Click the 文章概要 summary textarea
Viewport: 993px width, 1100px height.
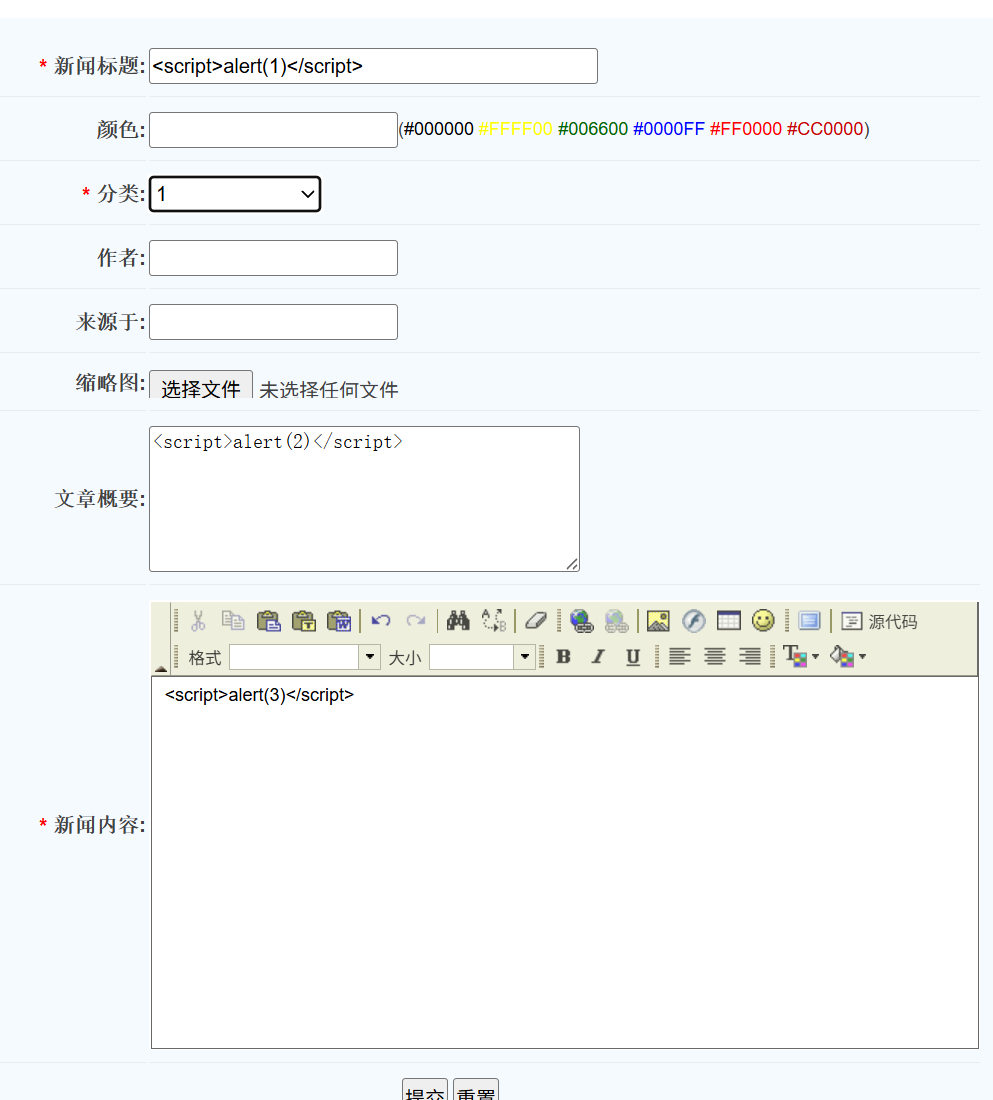point(364,499)
